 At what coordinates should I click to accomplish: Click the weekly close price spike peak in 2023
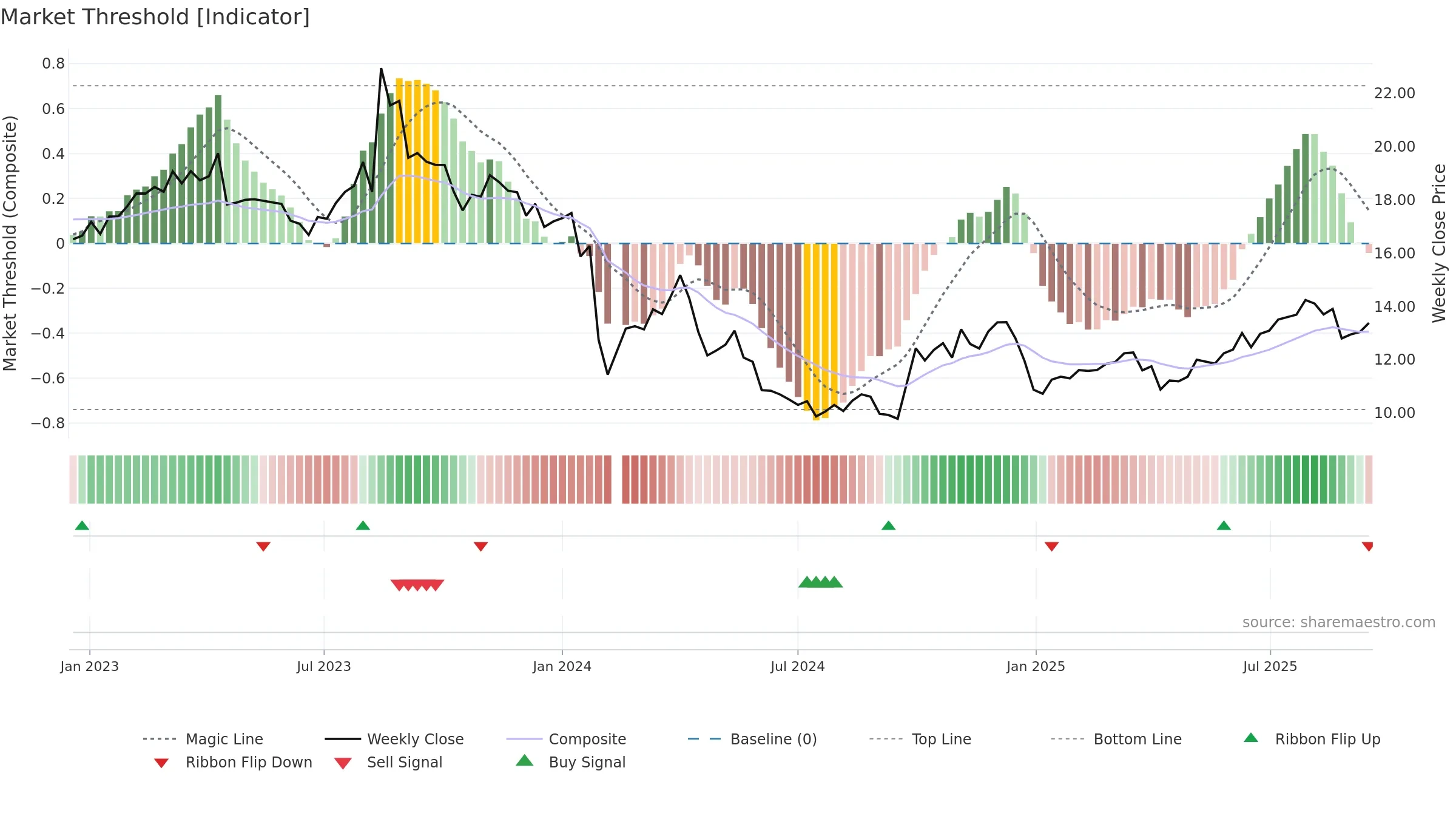381,69
